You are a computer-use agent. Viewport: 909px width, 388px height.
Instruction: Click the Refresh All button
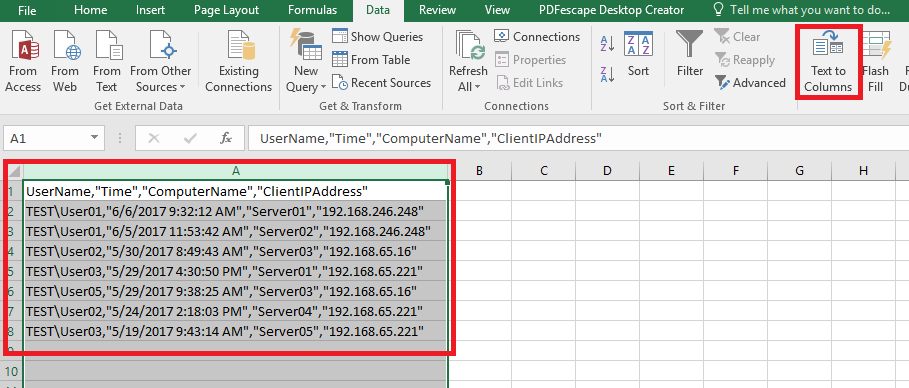pyautogui.click(x=468, y=61)
